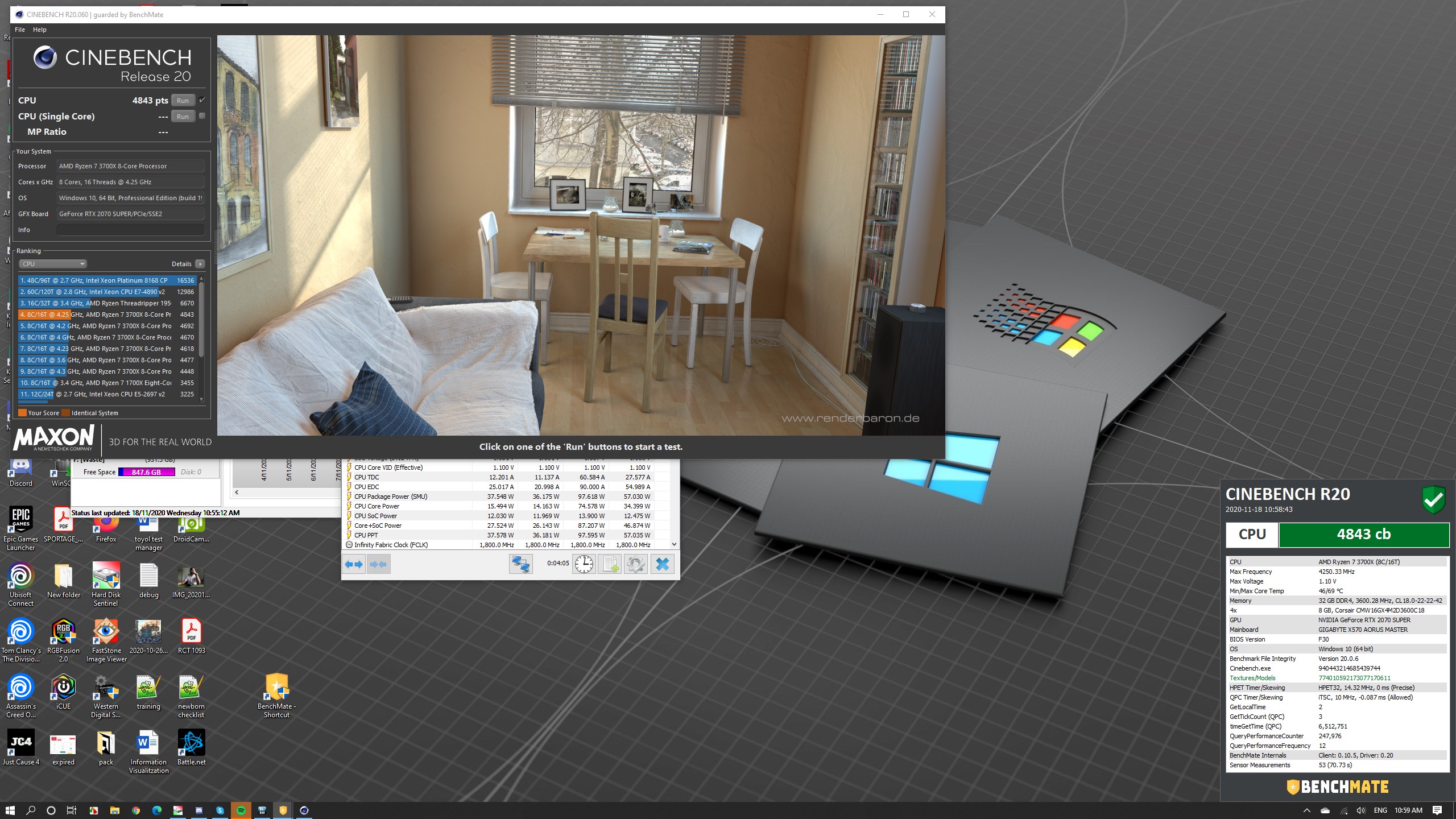1456x819 pixels.
Task: Open the RGBFusion 2.0 shortcut
Action: 64,640
